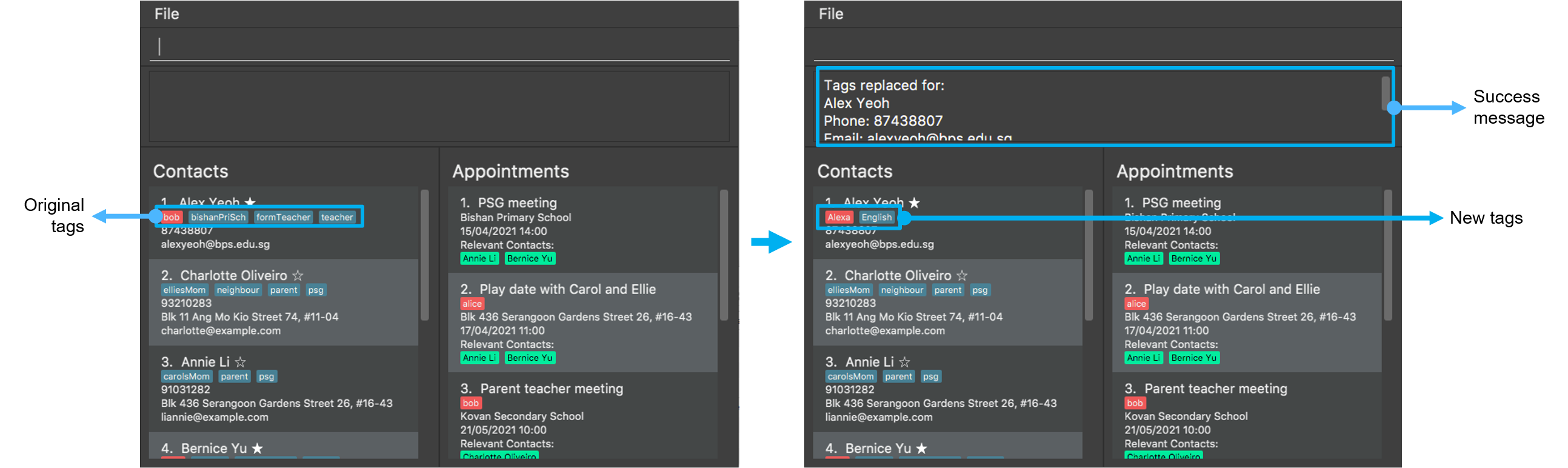Click alexyeoh@bps.edu.sg email in left window

click(215, 245)
